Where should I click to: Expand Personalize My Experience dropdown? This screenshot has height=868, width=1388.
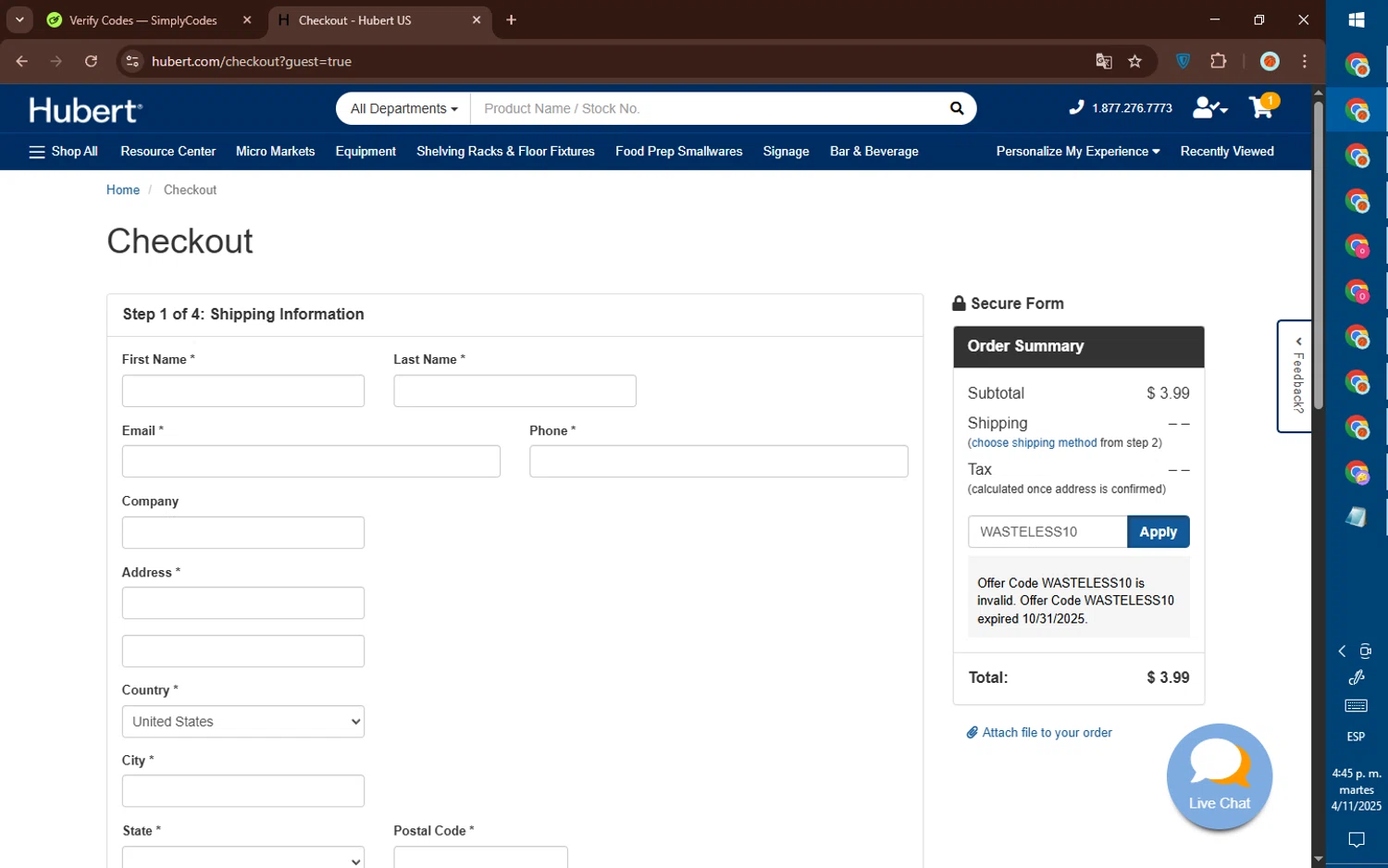tap(1077, 152)
